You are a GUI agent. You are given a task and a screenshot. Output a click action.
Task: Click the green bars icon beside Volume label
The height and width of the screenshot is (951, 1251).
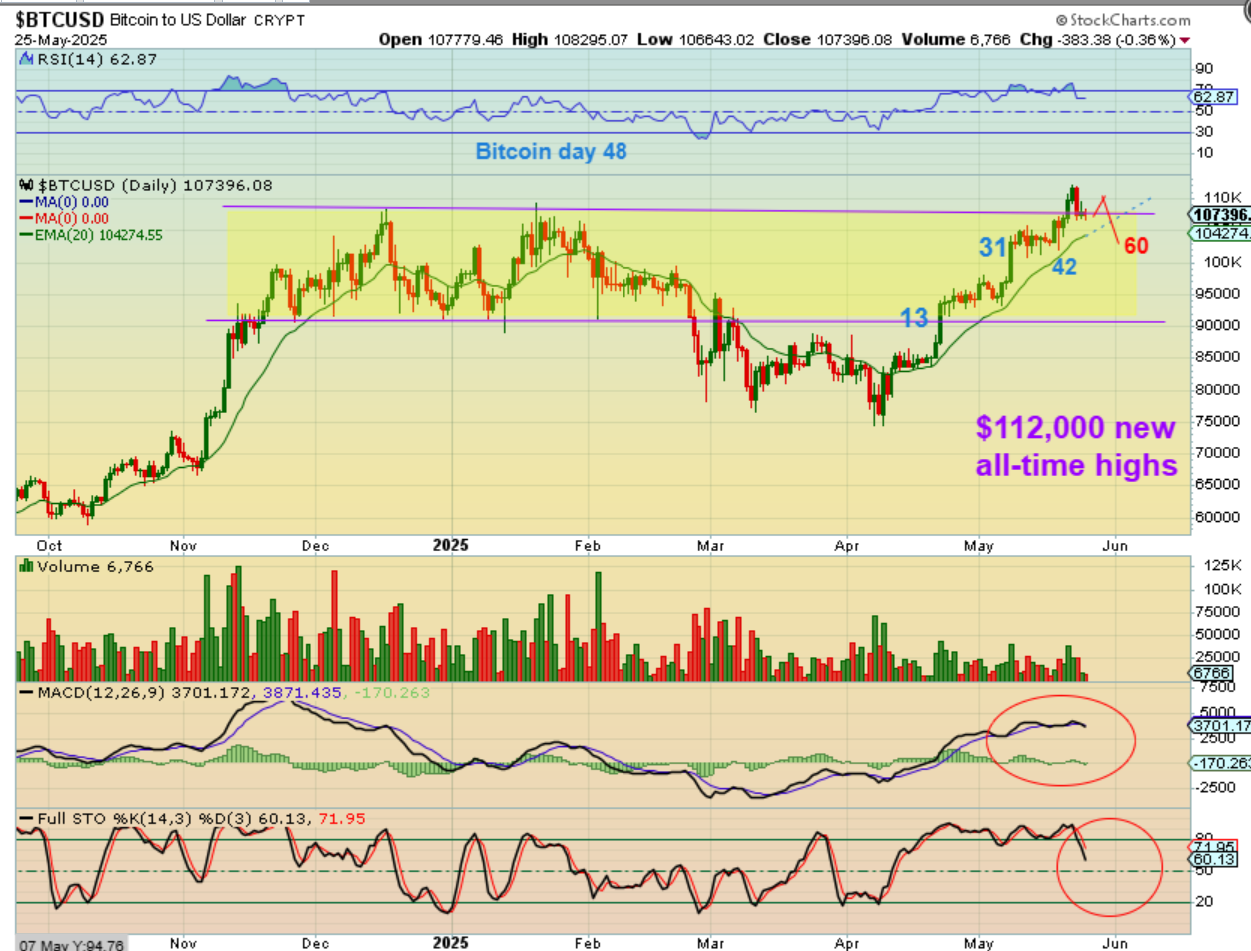point(24,567)
